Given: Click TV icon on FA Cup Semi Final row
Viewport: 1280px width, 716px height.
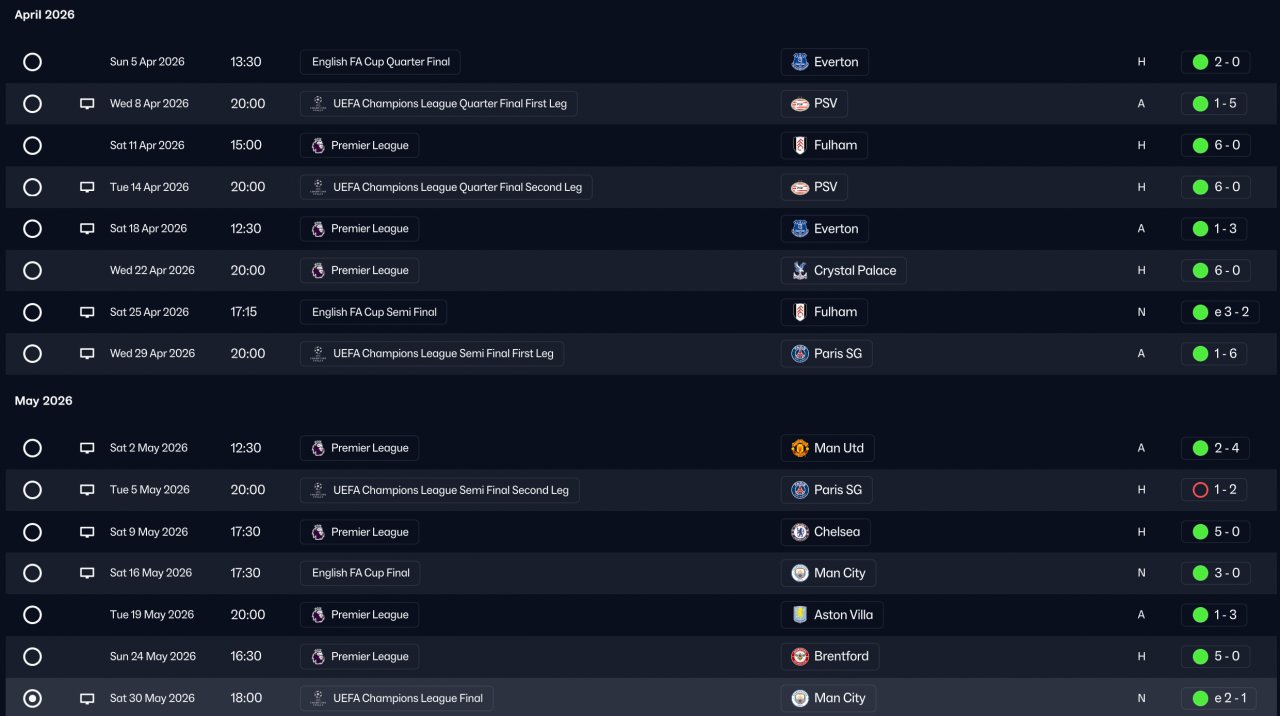Looking at the screenshot, I should coord(87,312).
